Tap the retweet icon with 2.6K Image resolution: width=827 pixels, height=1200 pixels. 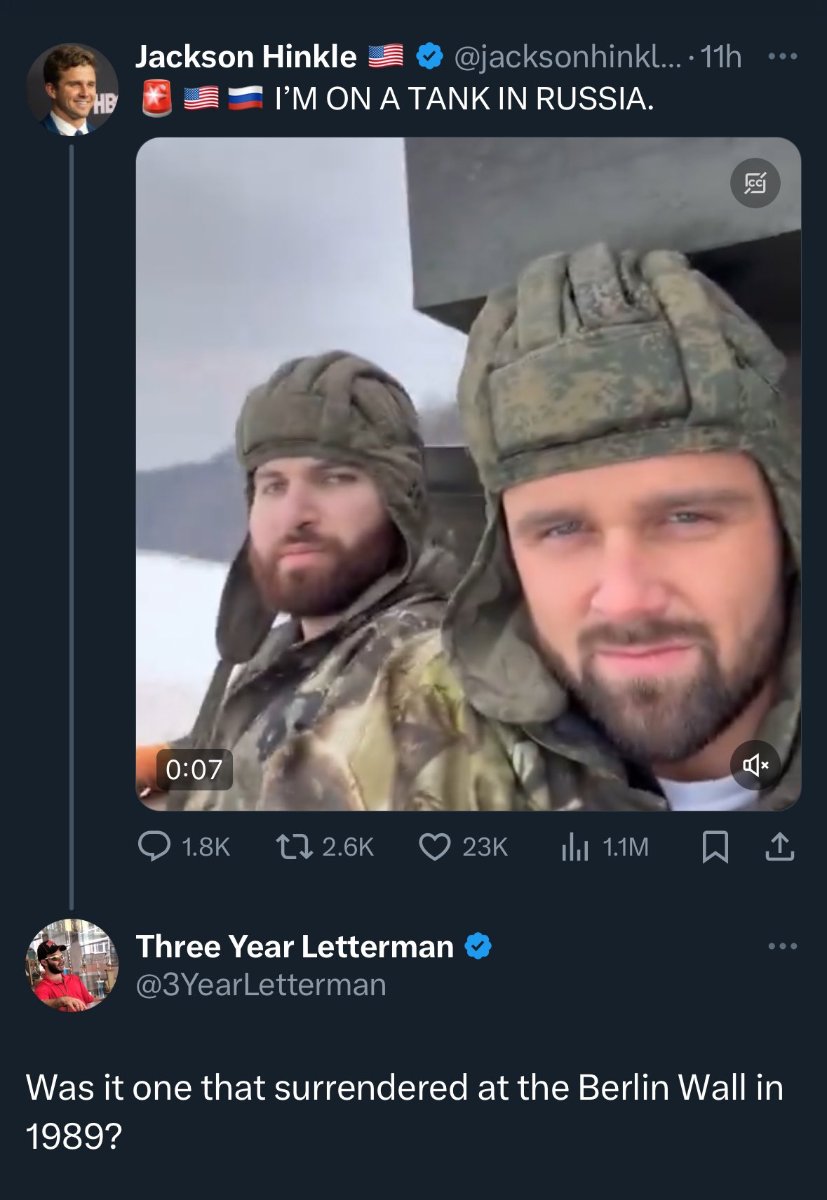tap(296, 847)
